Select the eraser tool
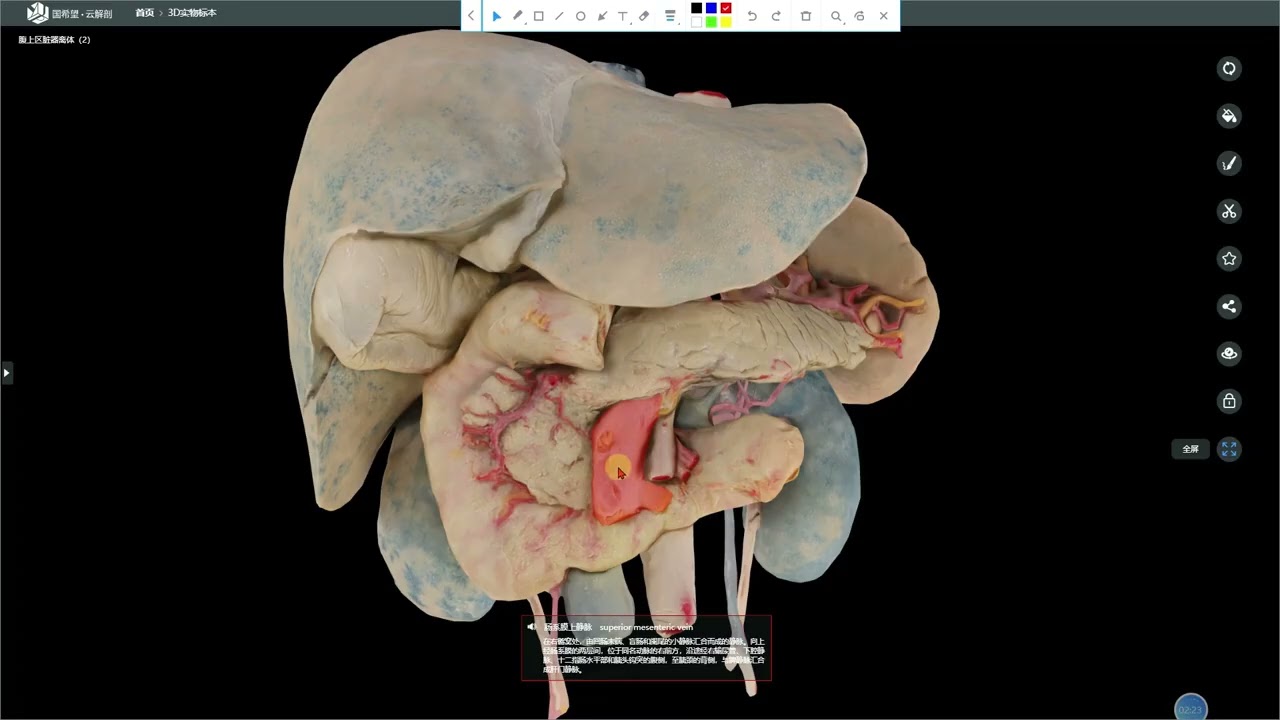1280x720 pixels. [x=644, y=16]
